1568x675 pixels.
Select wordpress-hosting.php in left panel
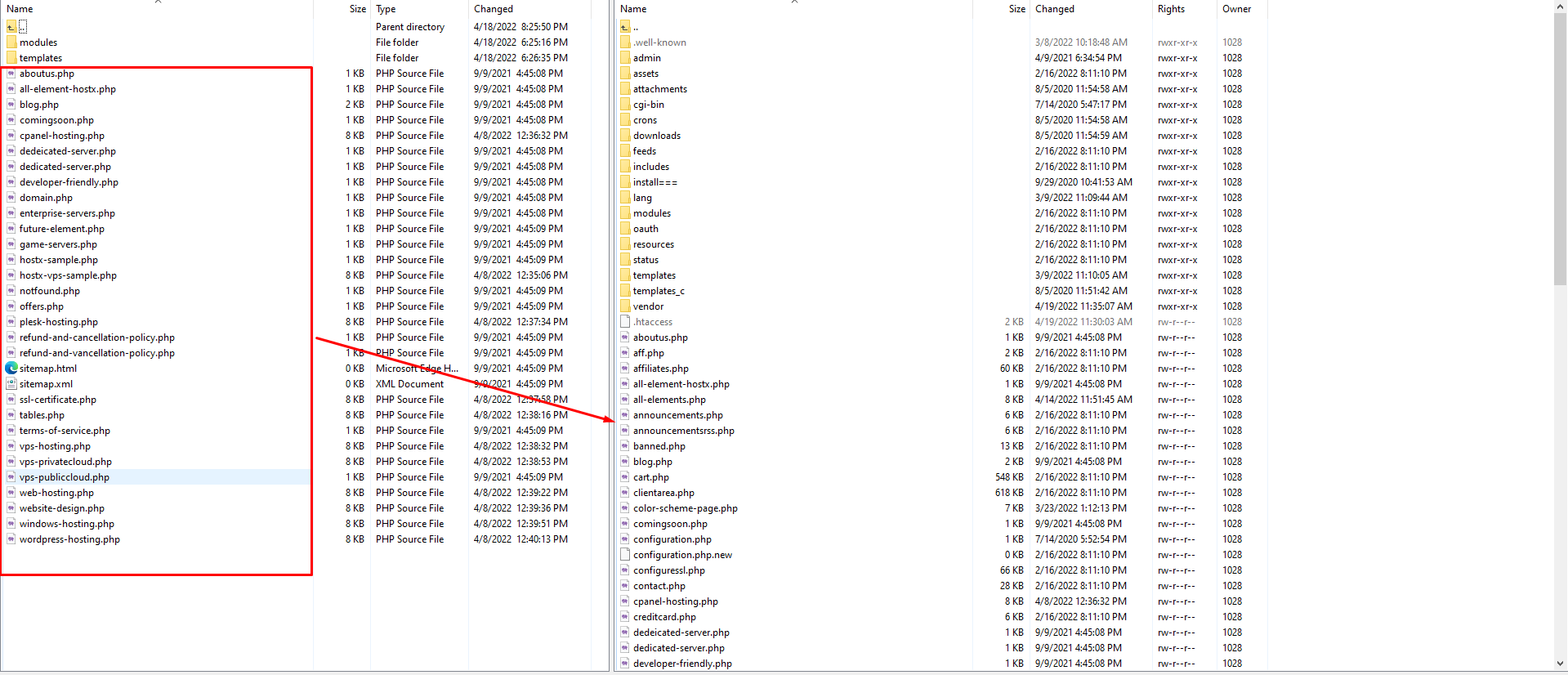point(69,539)
